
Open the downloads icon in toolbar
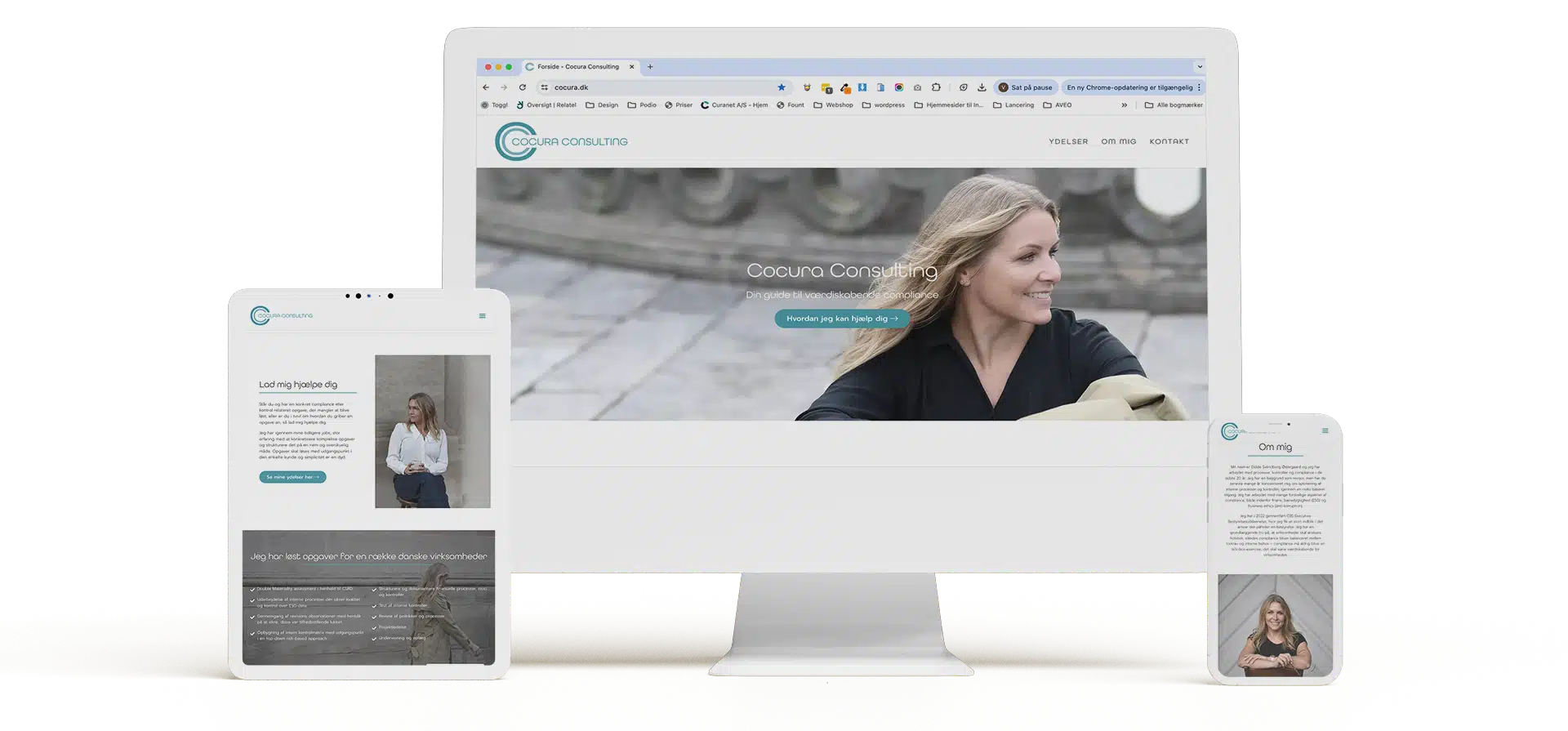[x=982, y=87]
